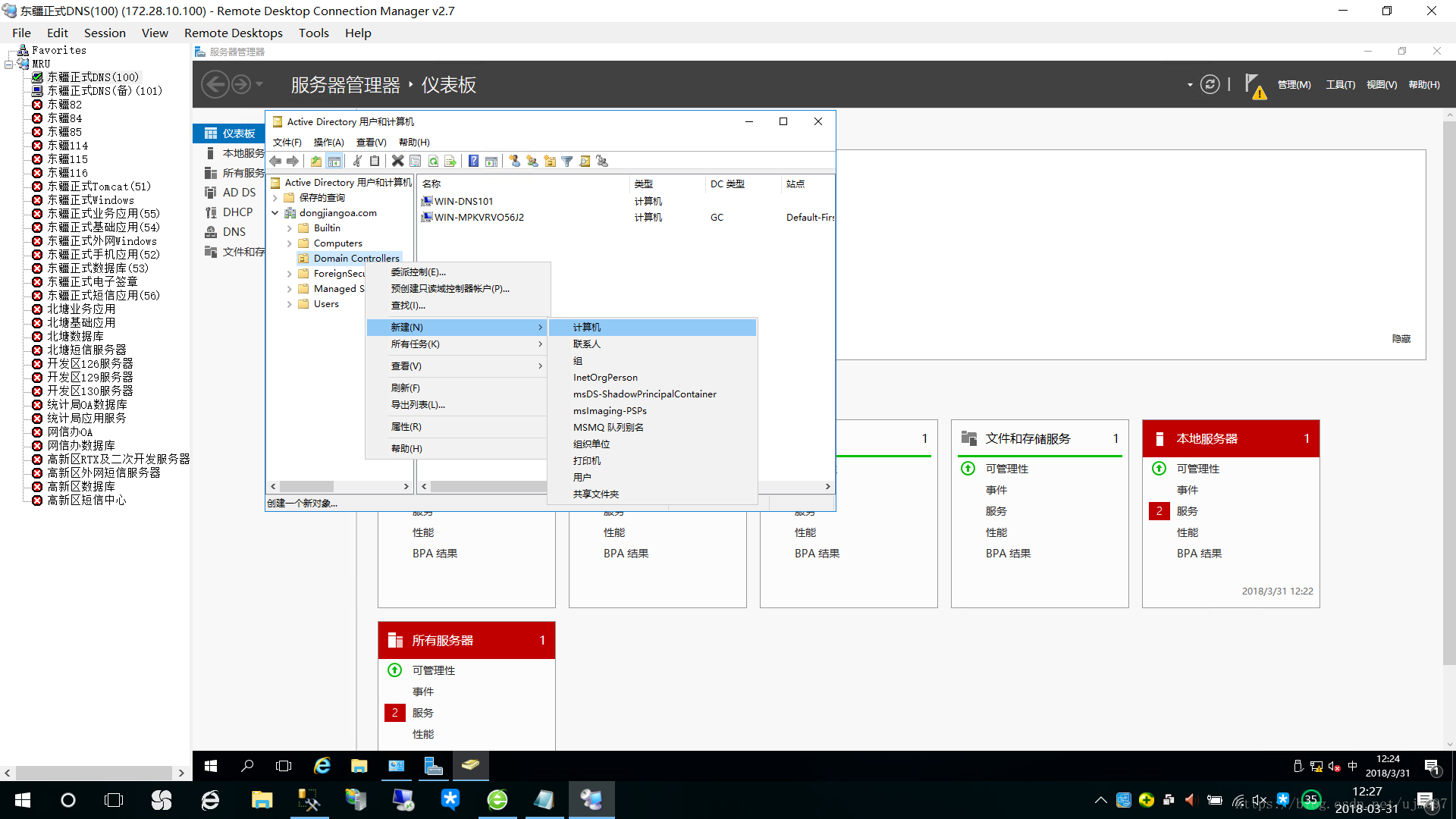Image resolution: width=1456 pixels, height=819 pixels.
Task: Click the blue question-mark help icon
Action: pyautogui.click(x=473, y=161)
